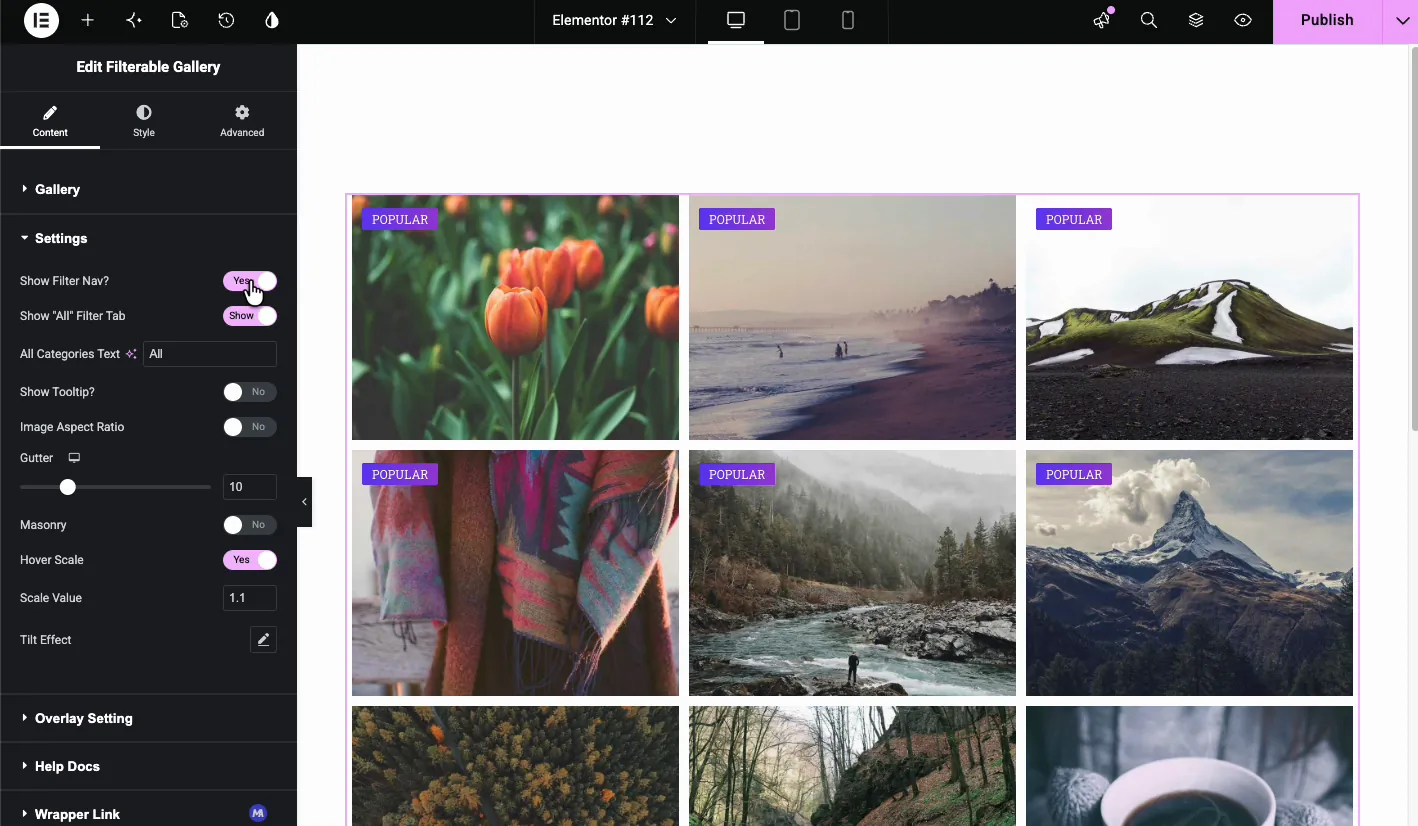Screen dimensions: 1418x826
Task: Select the colorful woven shawl image
Action: 515,573
